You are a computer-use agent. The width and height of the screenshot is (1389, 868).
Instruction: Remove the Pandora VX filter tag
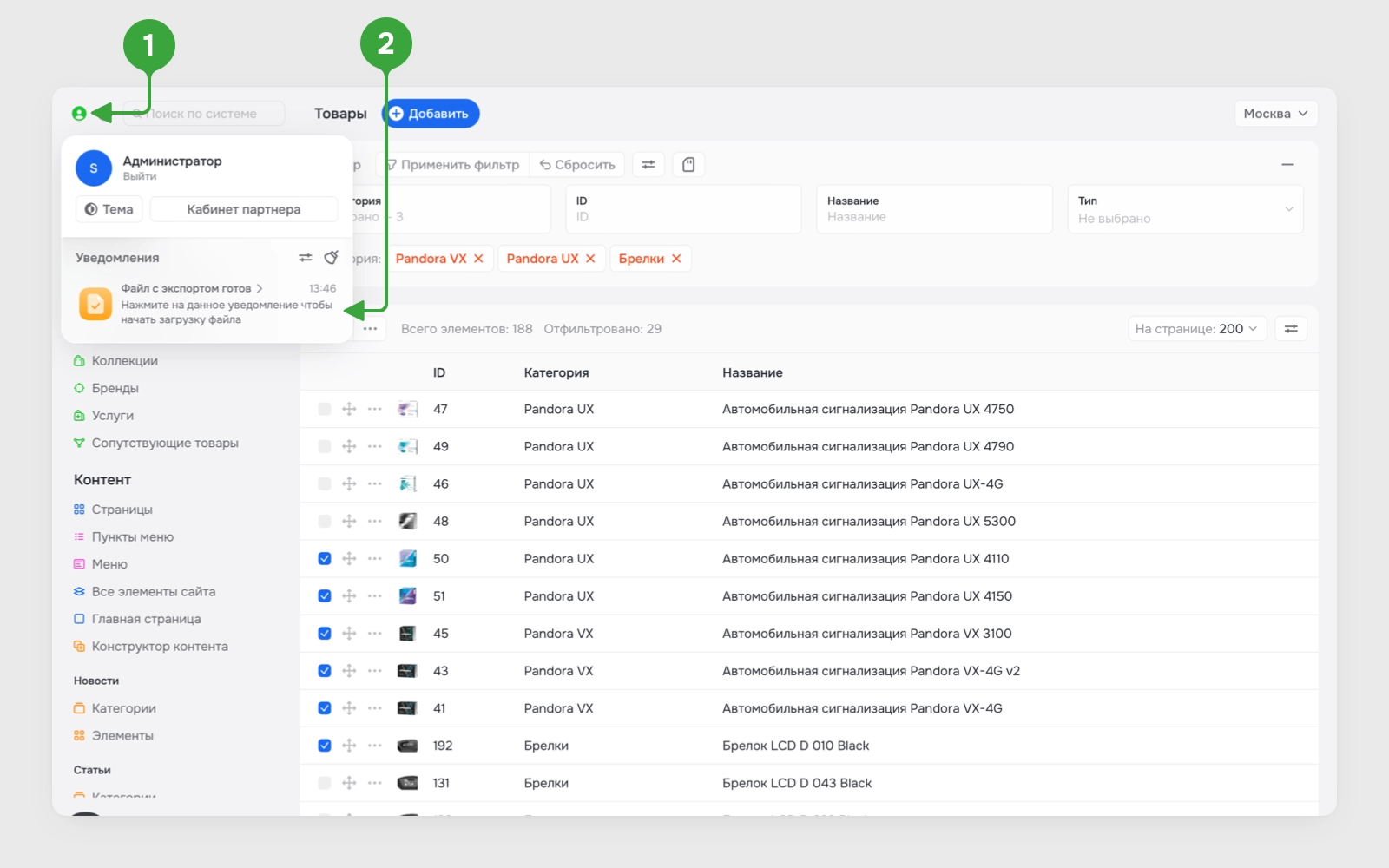point(478,259)
